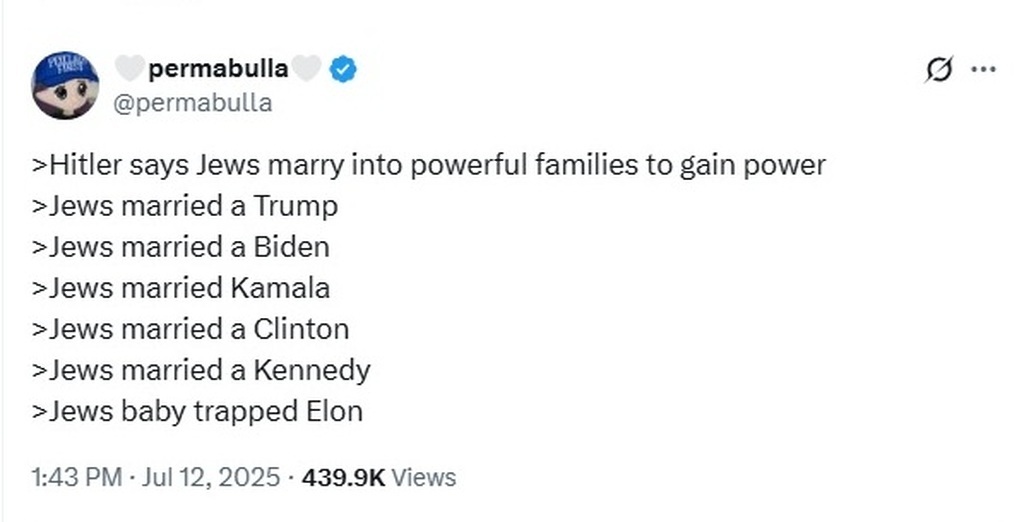Screen dimensions: 1024x522
Task: Click the 439.9K view count number
Action: [x=342, y=477]
